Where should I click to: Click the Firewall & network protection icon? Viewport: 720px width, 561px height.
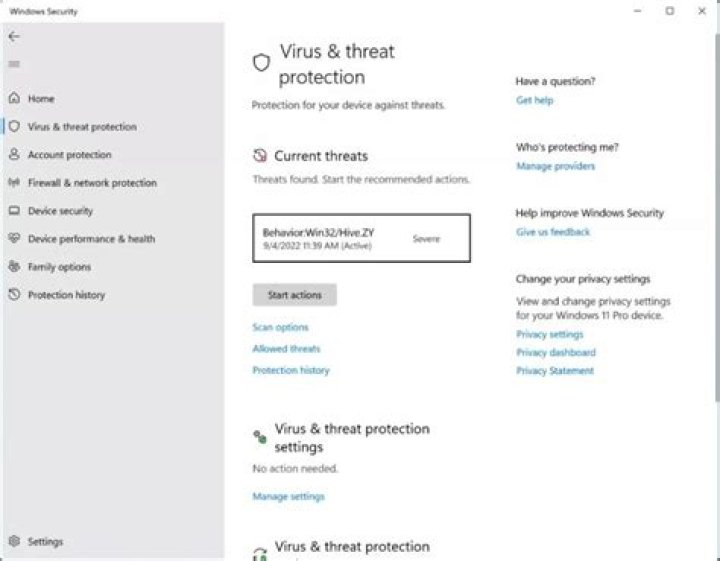pyautogui.click(x=14, y=183)
